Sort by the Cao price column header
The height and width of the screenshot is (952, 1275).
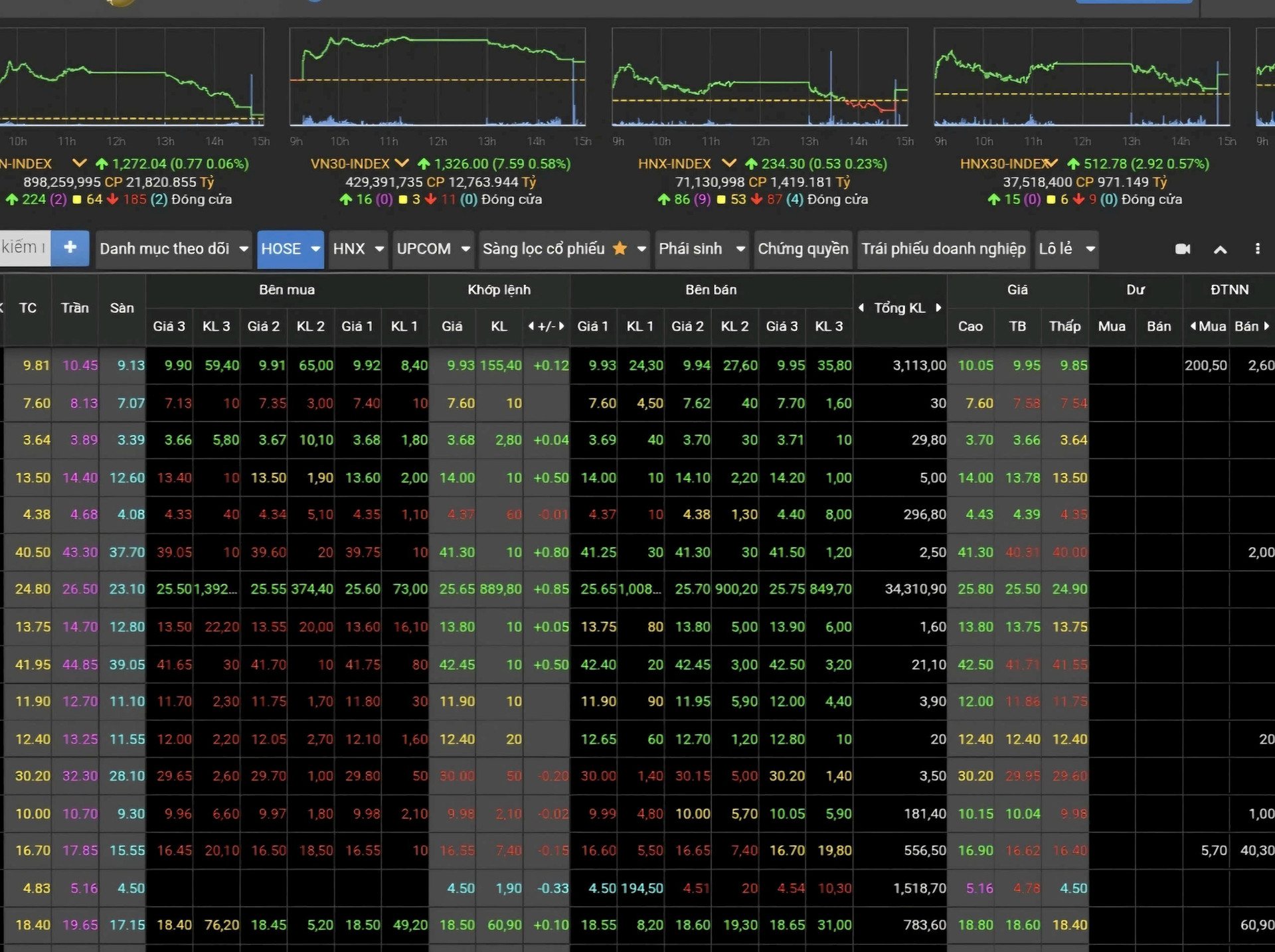[970, 326]
